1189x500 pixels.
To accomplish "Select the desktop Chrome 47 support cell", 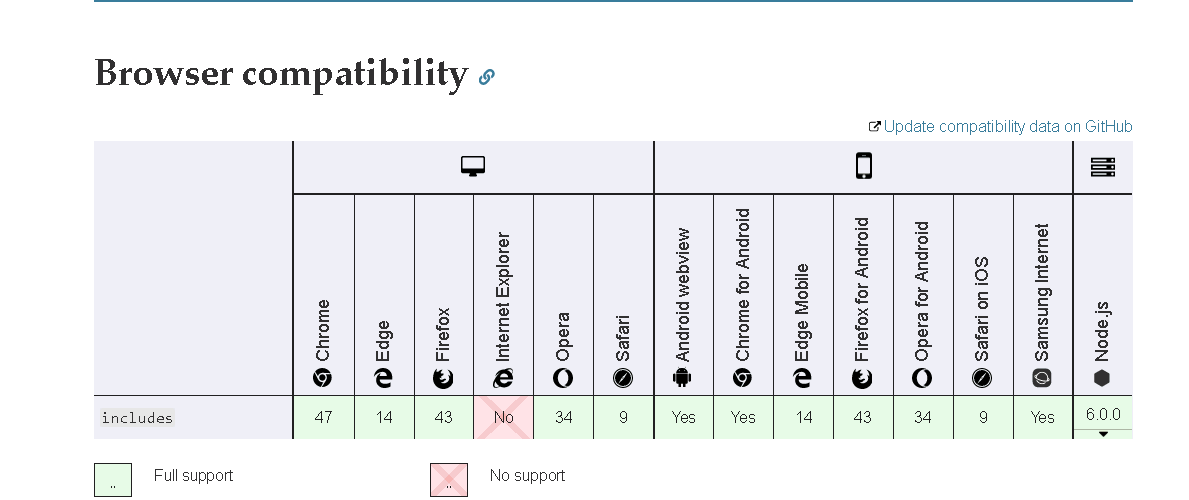I will pos(324,417).
